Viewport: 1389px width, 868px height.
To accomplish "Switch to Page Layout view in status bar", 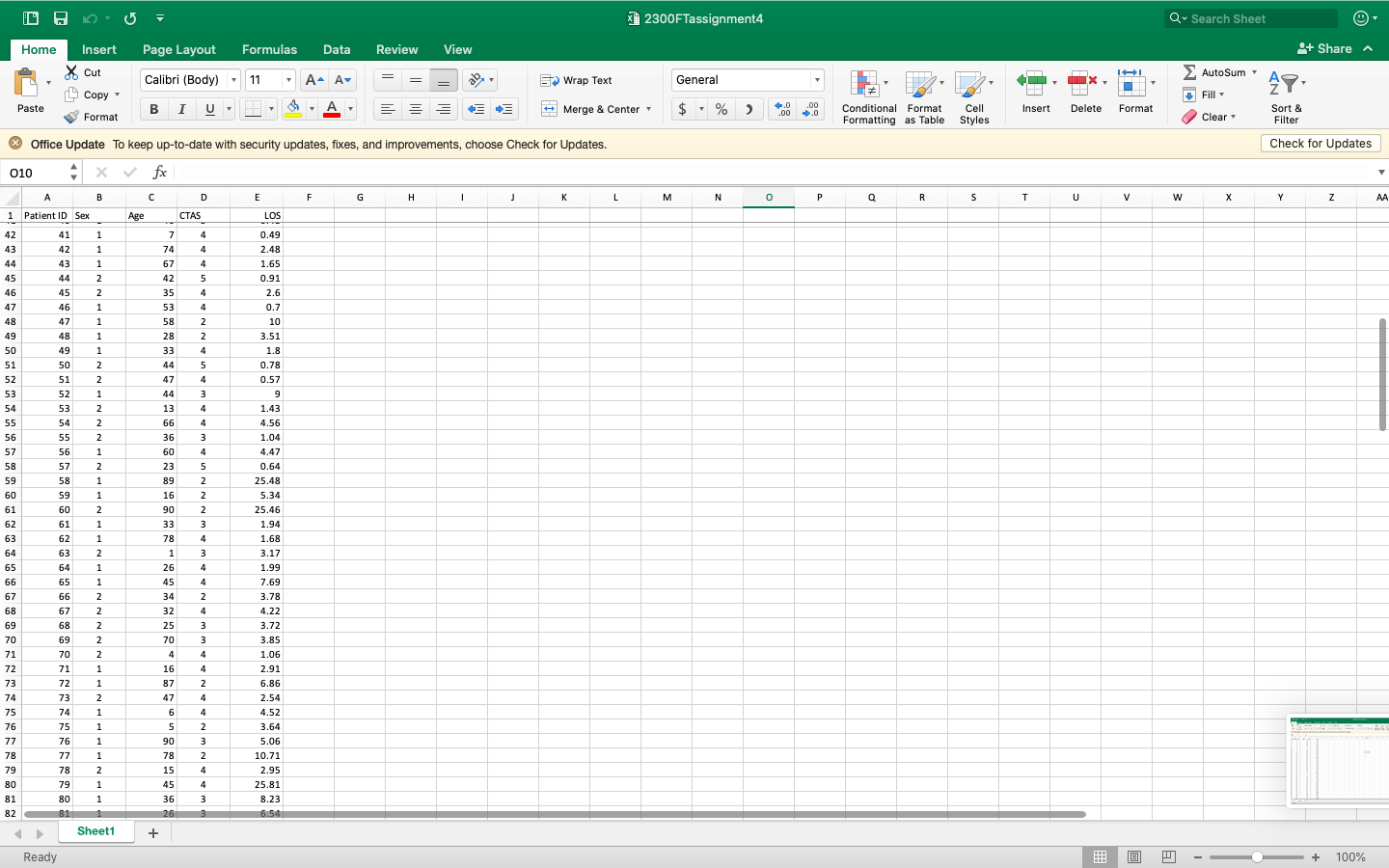I will (1134, 856).
